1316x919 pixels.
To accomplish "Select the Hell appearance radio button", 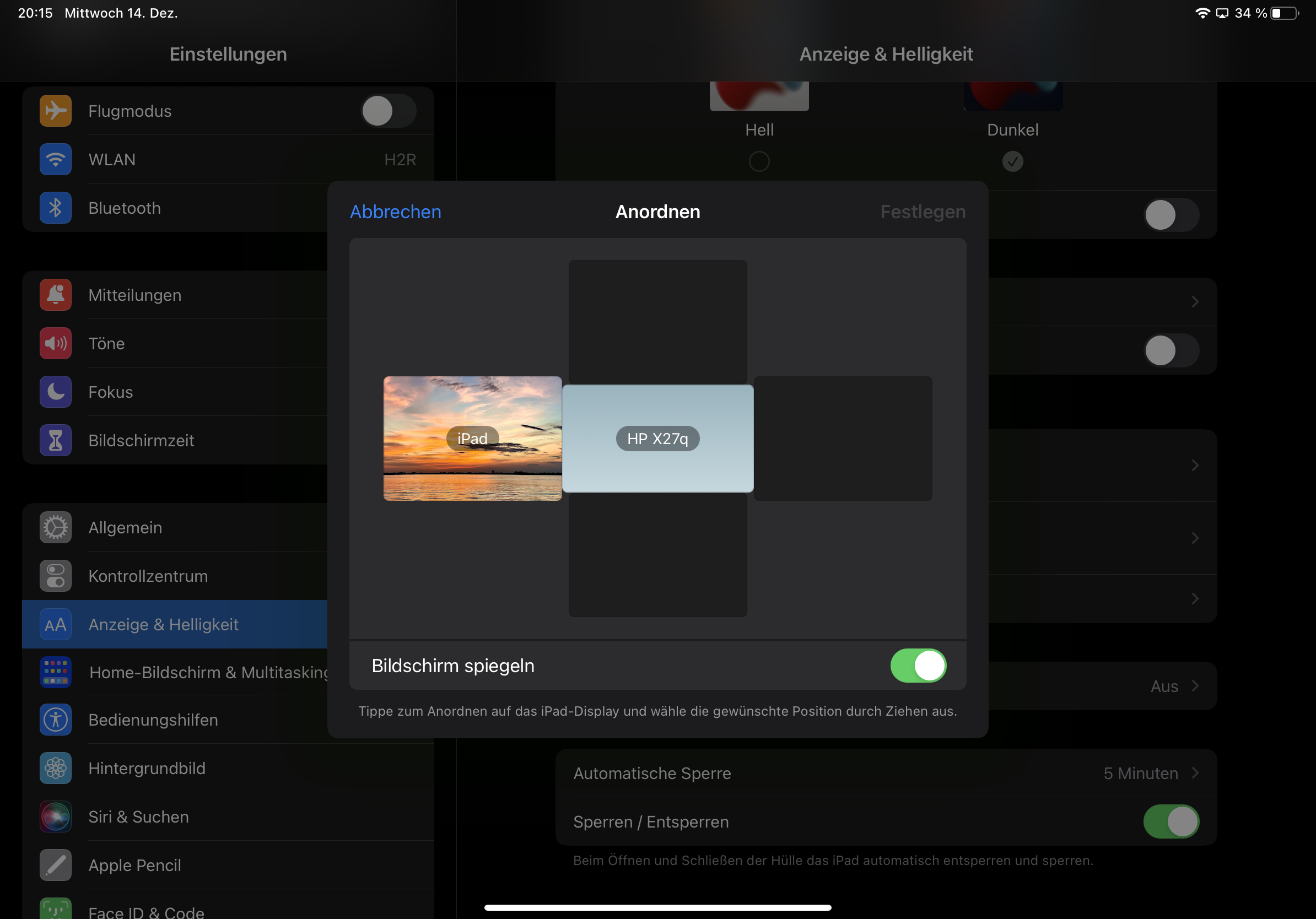I will [x=759, y=161].
